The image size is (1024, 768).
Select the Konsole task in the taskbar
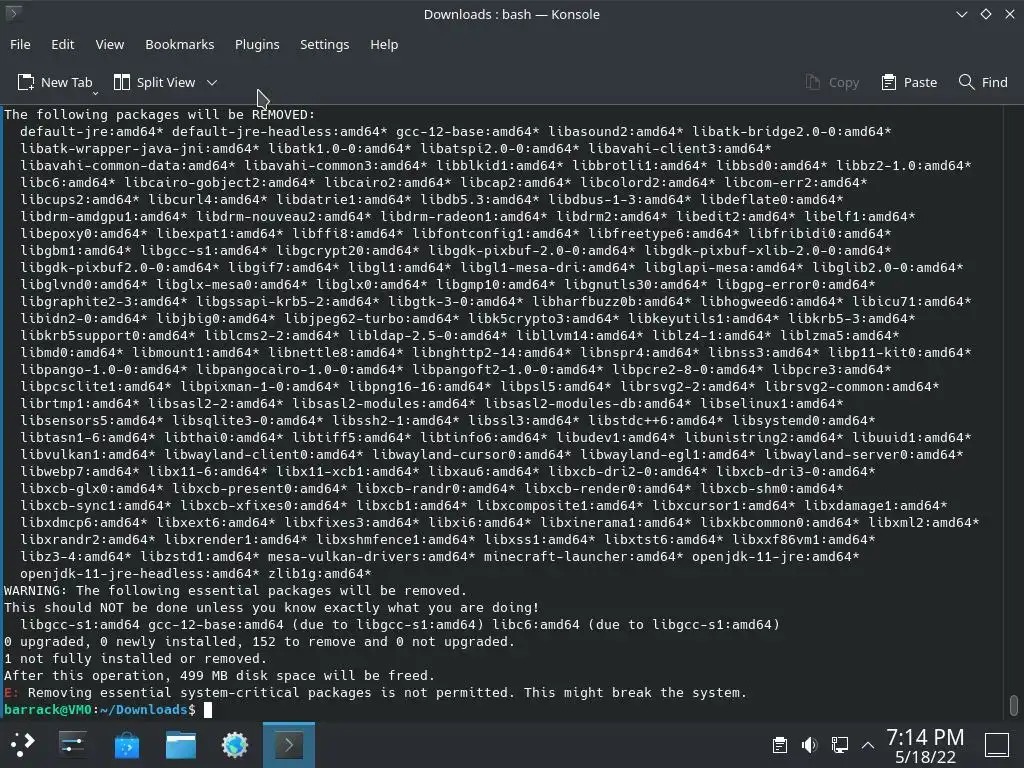click(x=289, y=744)
